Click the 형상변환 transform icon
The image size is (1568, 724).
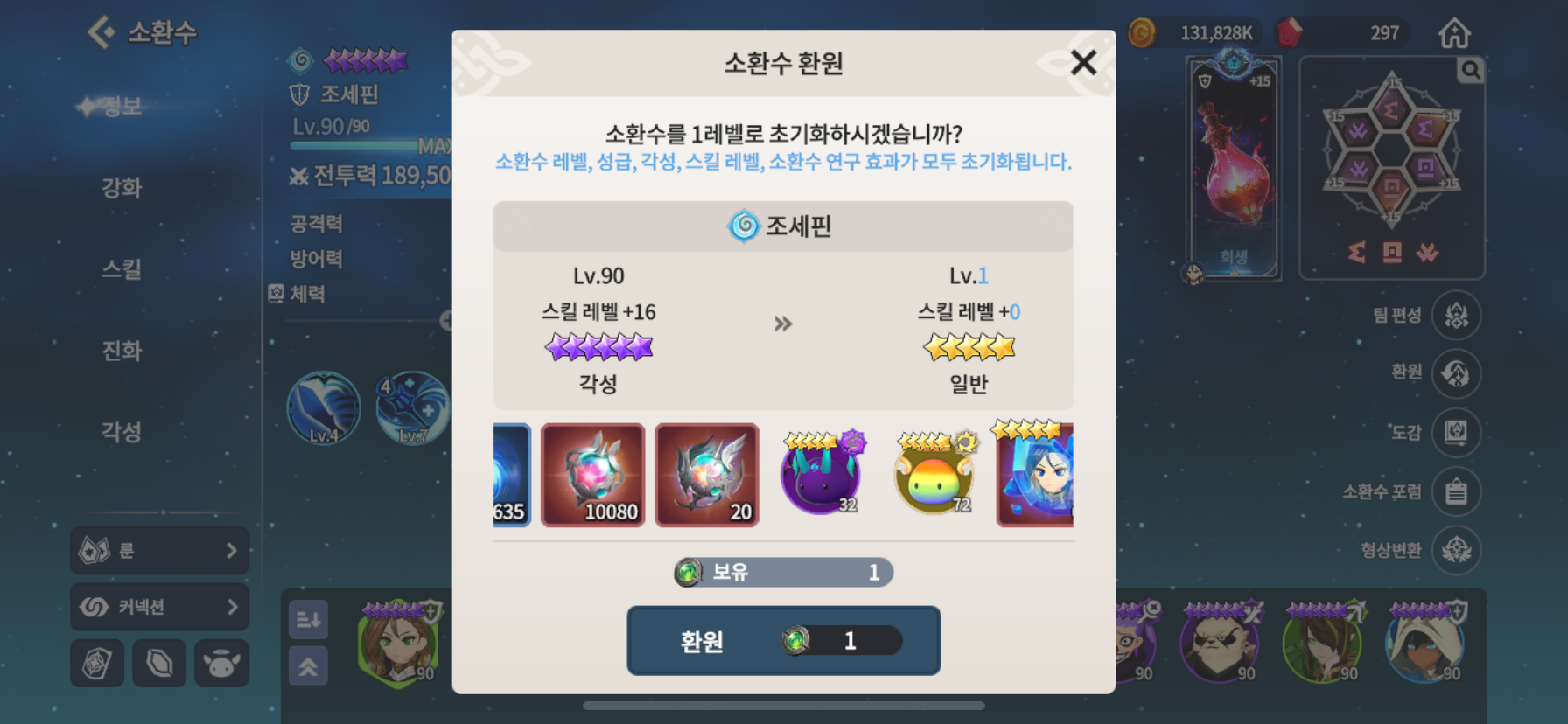tap(1456, 550)
